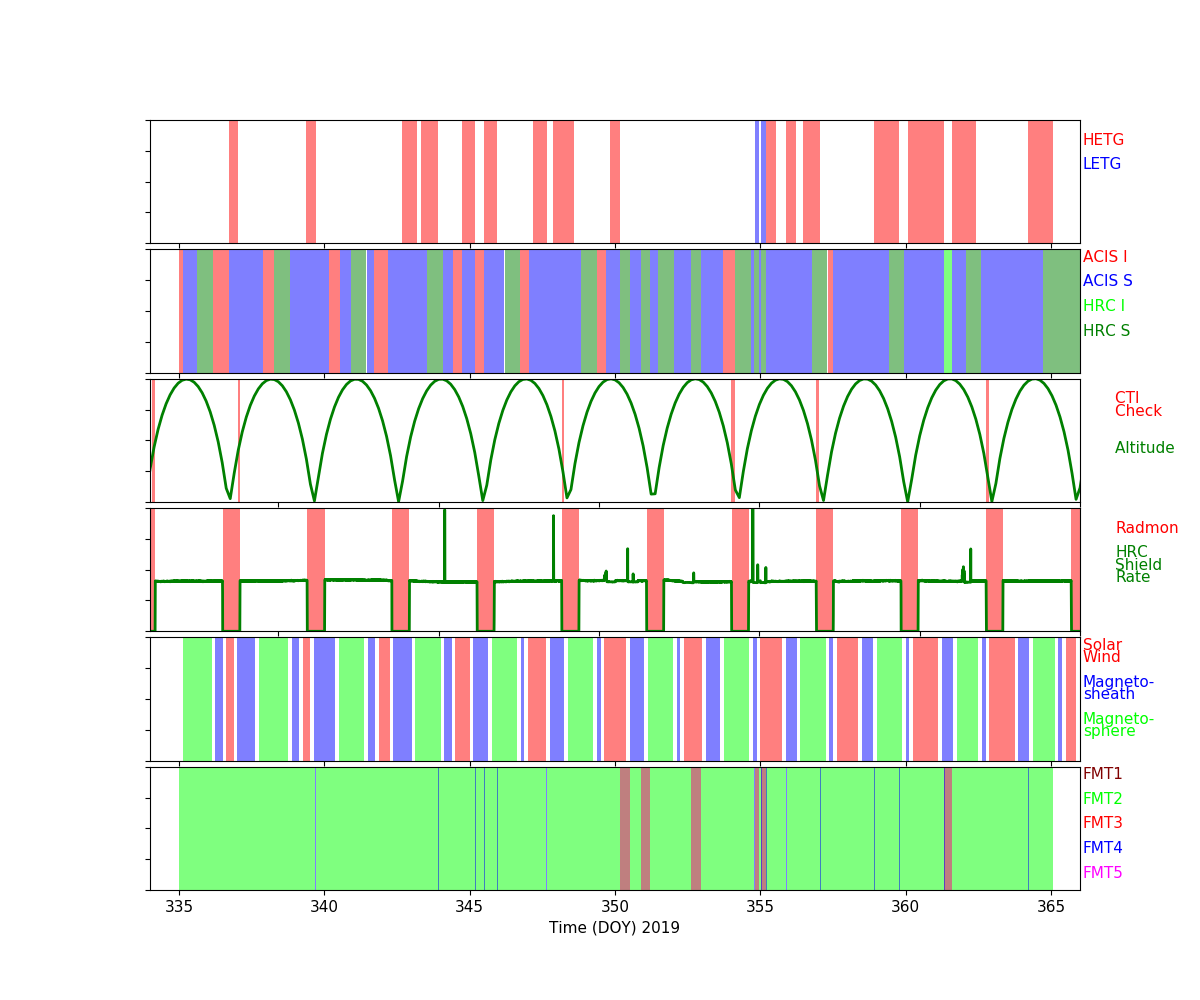Viewport: 1200px width, 1000px height.
Task: Select the FMT1 legend label
Action: point(1102,774)
